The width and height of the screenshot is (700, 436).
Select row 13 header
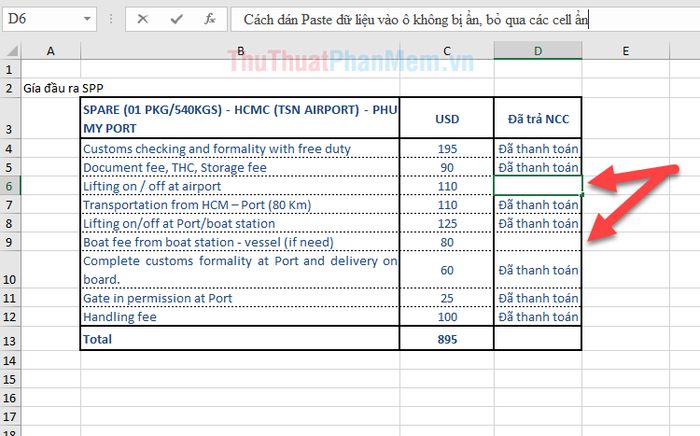click(x=10, y=339)
